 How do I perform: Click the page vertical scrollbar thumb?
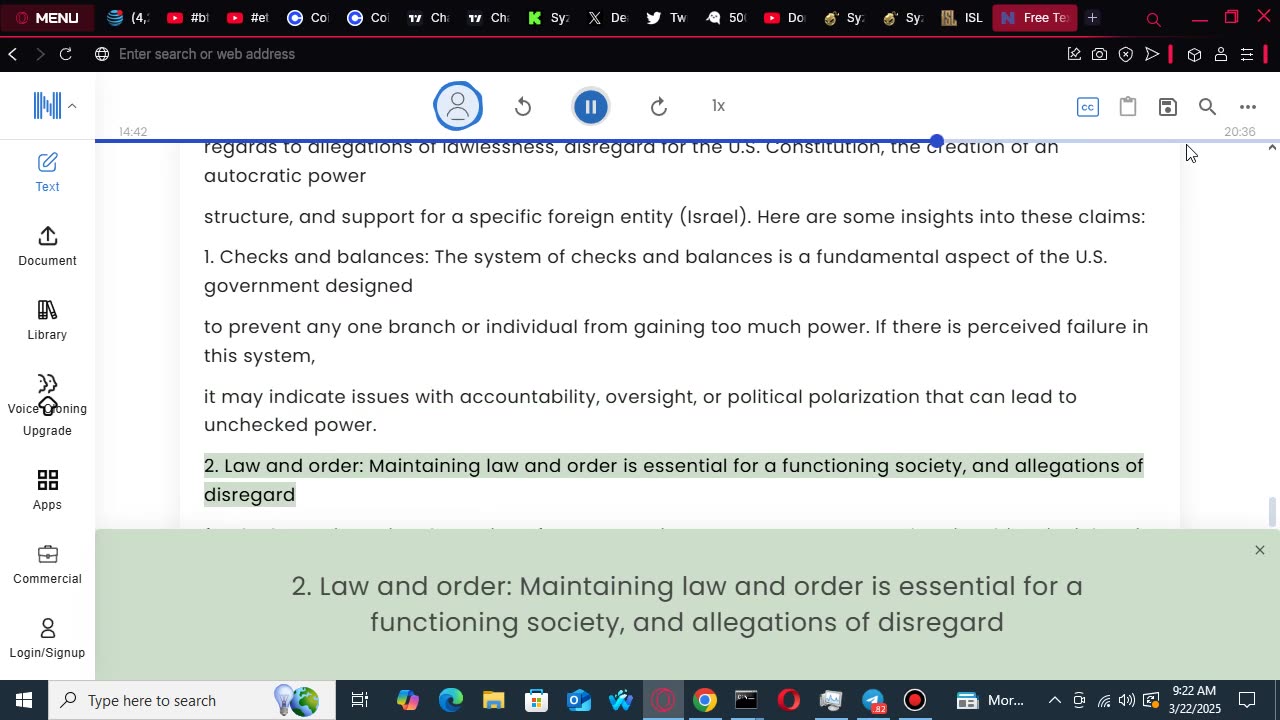click(x=1272, y=511)
